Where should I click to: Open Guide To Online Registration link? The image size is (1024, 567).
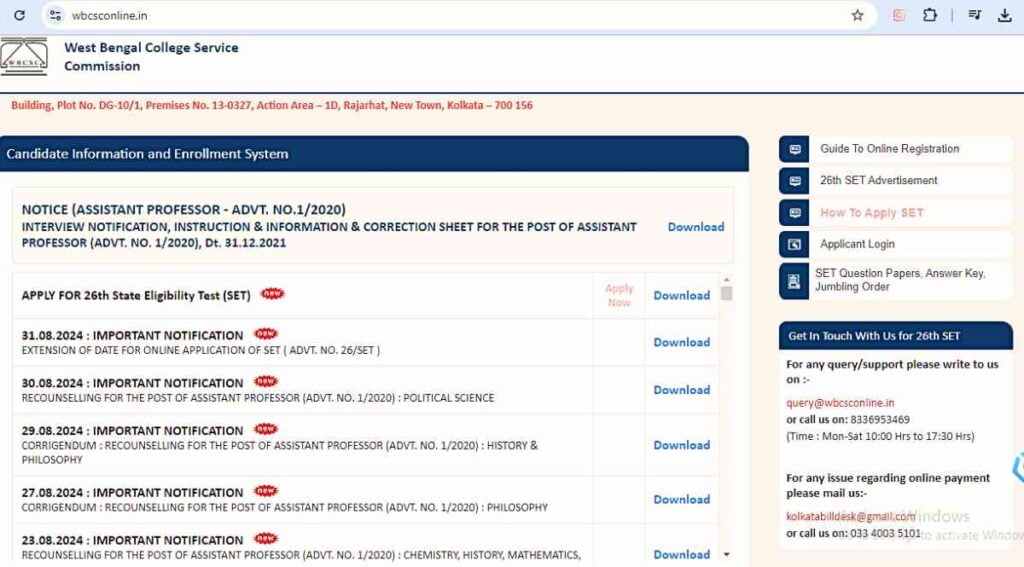pos(889,149)
